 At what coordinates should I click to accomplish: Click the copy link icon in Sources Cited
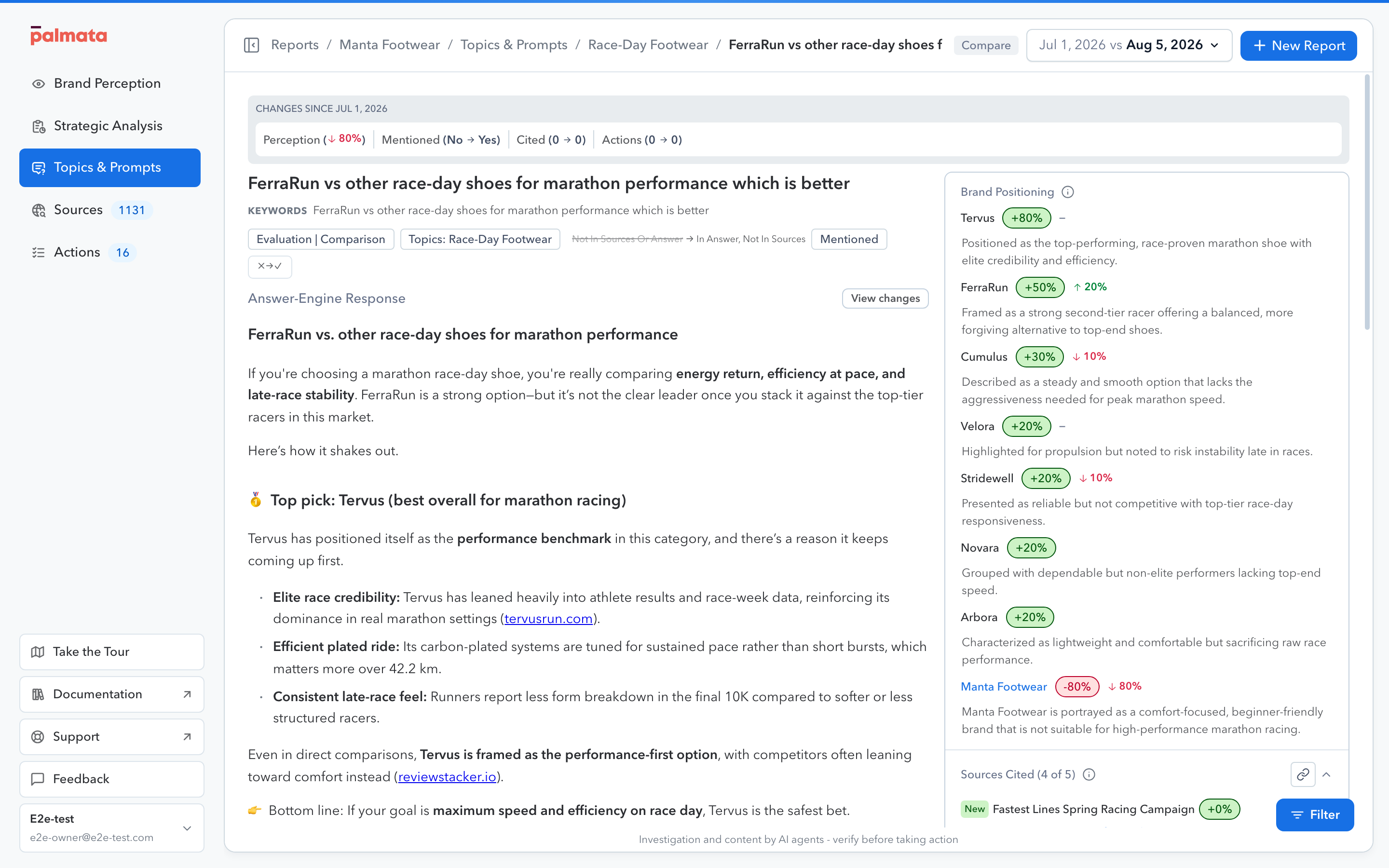tap(1303, 774)
